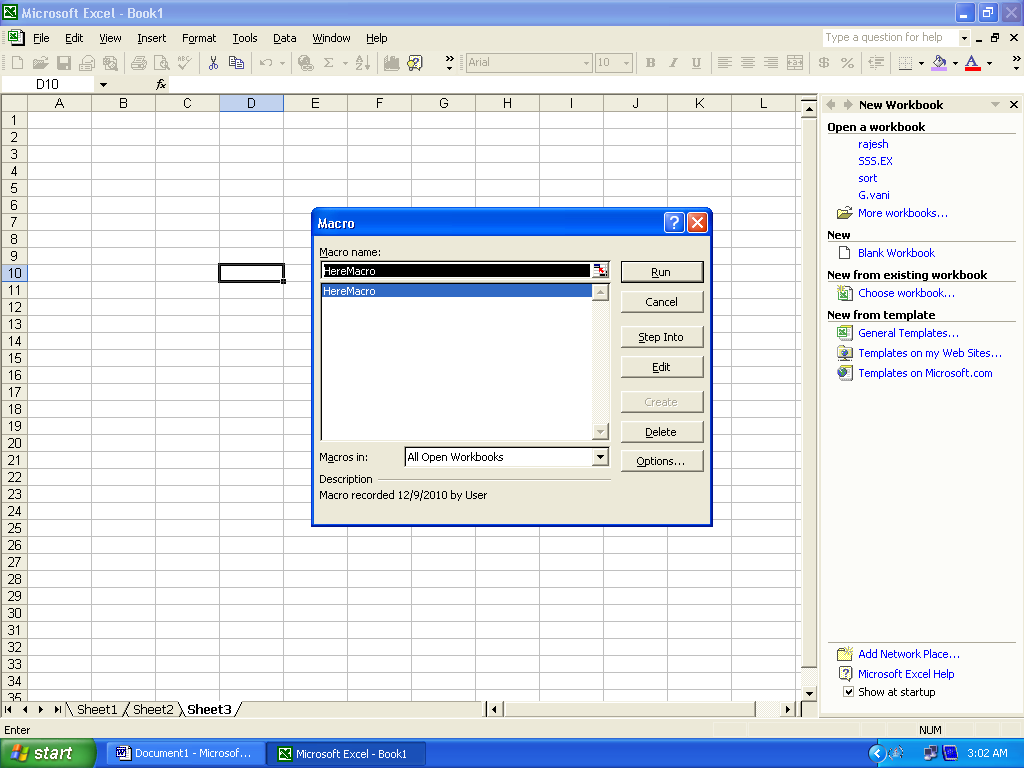Screen dimensions: 1024x768
Task: Open the Undo history dropdown arrow
Action: (x=282, y=63)
